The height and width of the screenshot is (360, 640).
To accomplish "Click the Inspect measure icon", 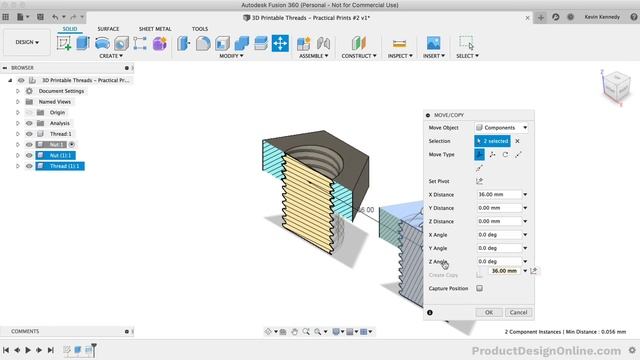I will [x=399, y=43].
